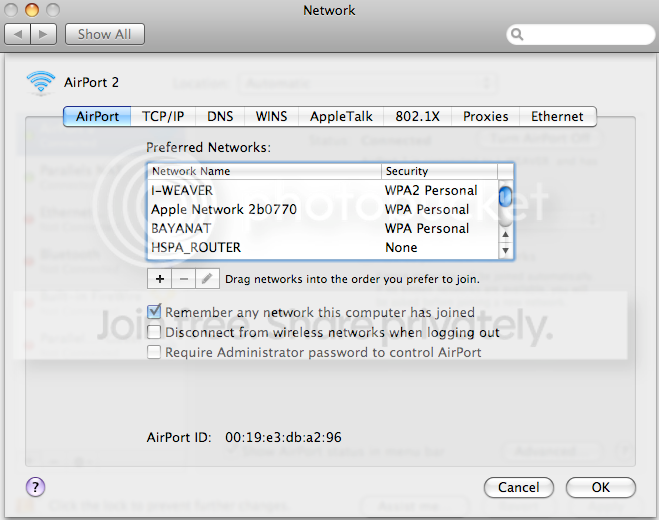The image size is (659, 520).
Task: Open the Ethernet tab
Action: tap(557, 116)
